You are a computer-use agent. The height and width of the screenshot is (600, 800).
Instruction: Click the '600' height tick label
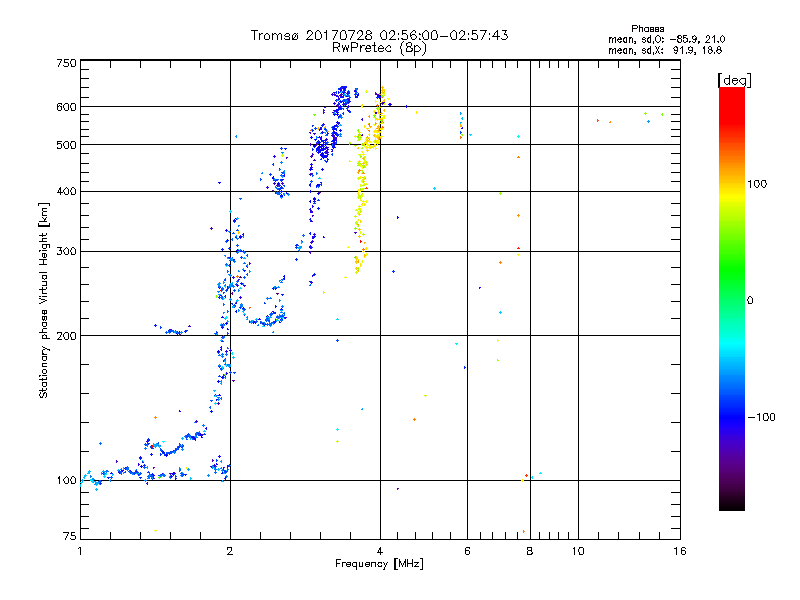(x=66, y=107)
